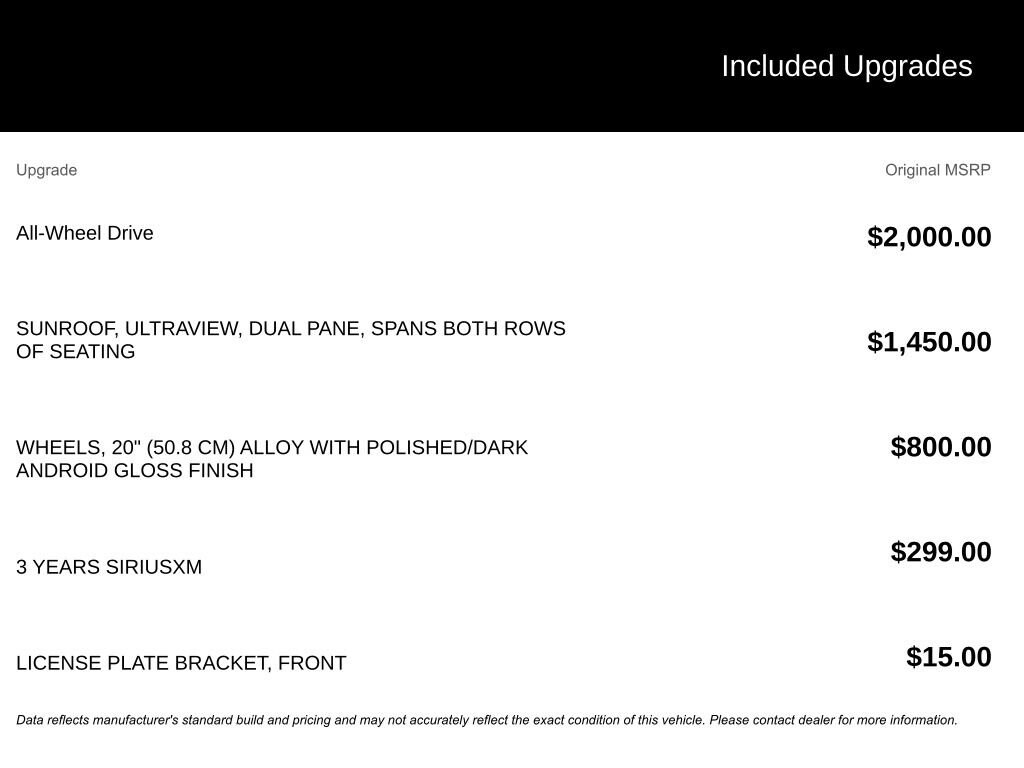Image resolution: width=1024 pixels, height=768 pixels.
Task: Select License Plate Bracket, Front entry
Action: click(181, 663)
